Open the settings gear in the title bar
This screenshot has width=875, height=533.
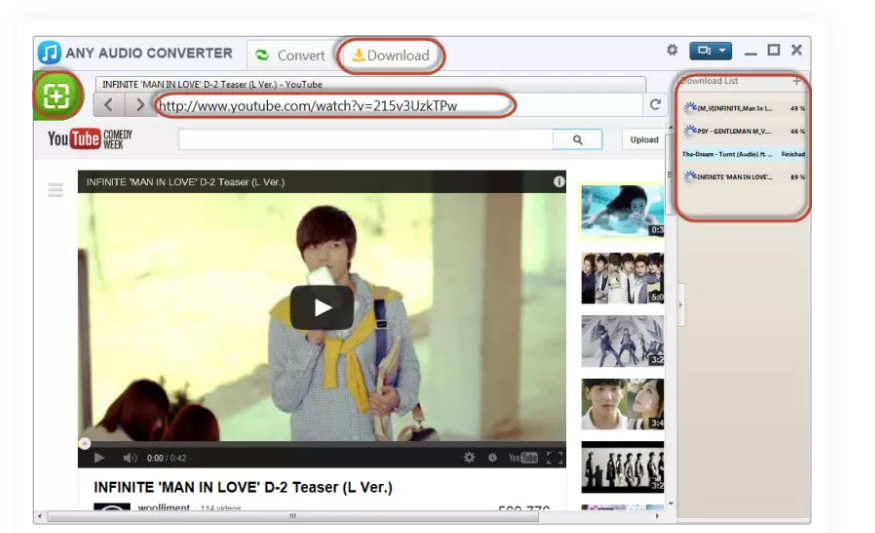pos(672,50)
